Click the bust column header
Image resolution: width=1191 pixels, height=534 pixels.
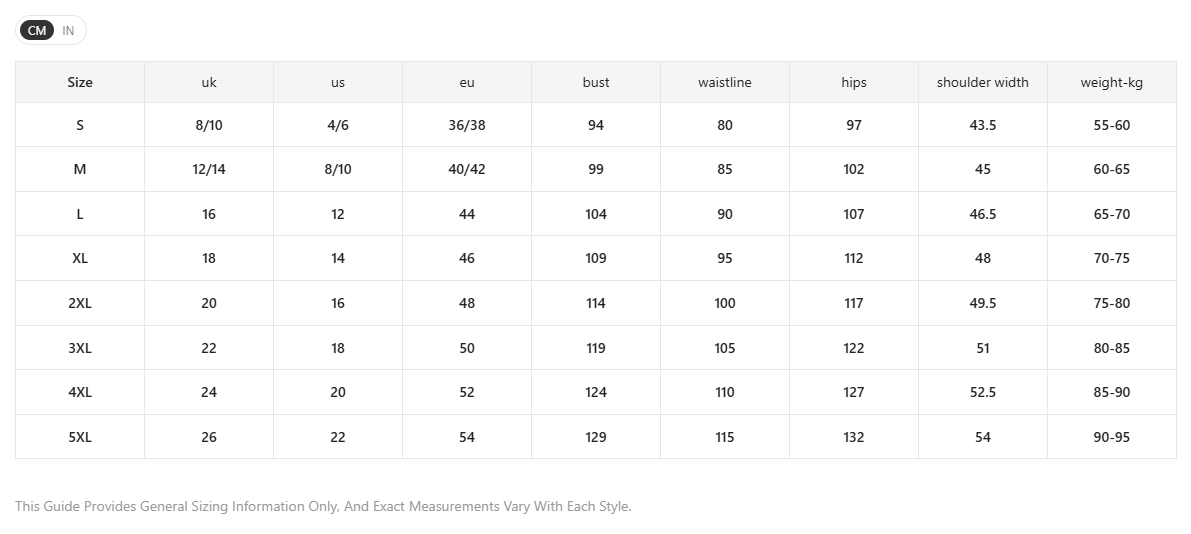[x=596, y=82]
